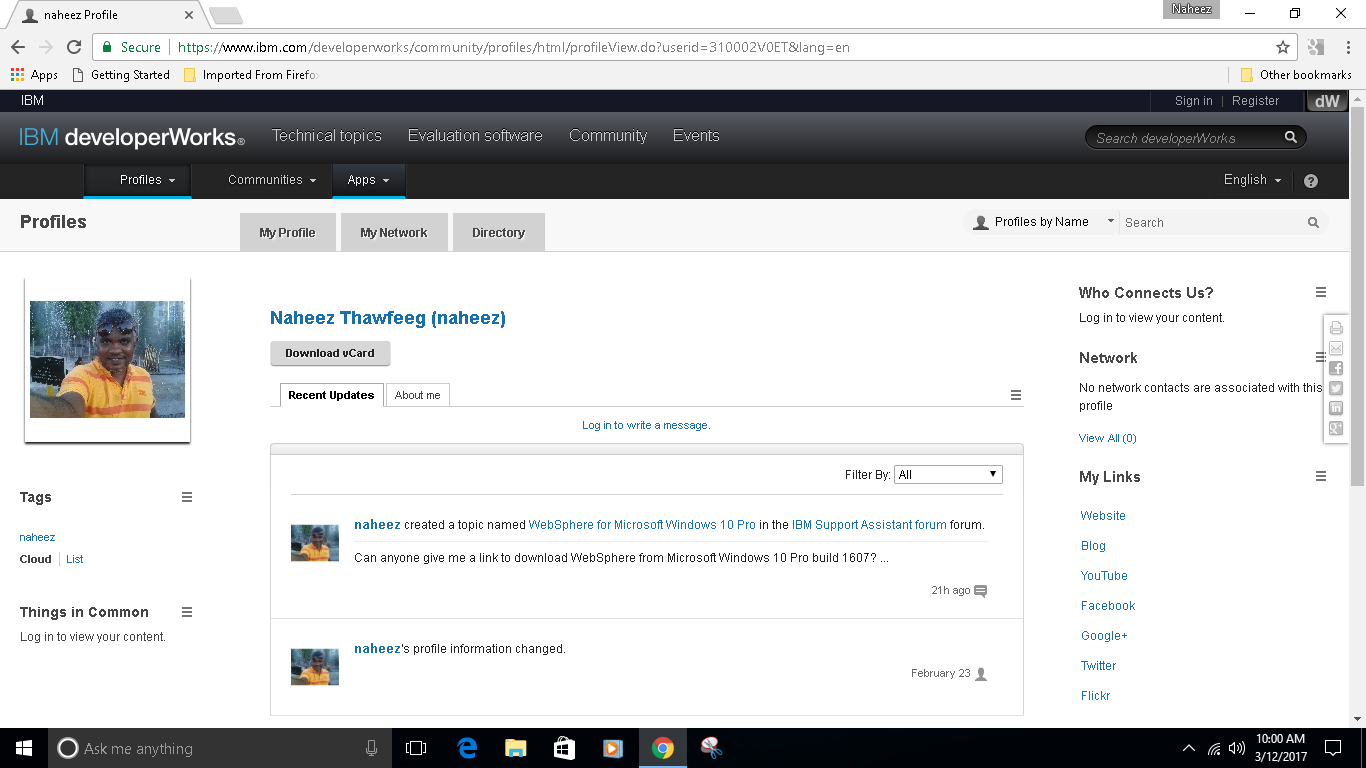
Task: Reload the page in Chrome
Action: pos(74,47)
